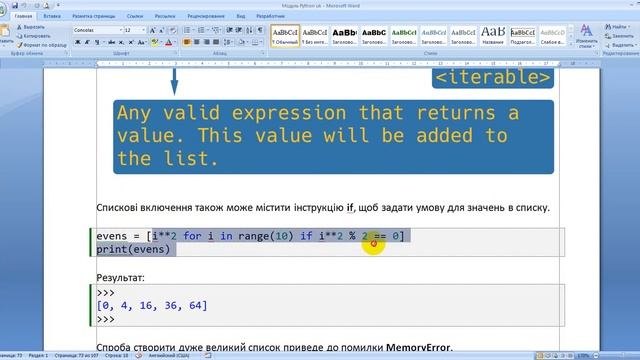Apply the Без интервала style
The width and height of the screenshot is (640, 360).
coord(315,36)
